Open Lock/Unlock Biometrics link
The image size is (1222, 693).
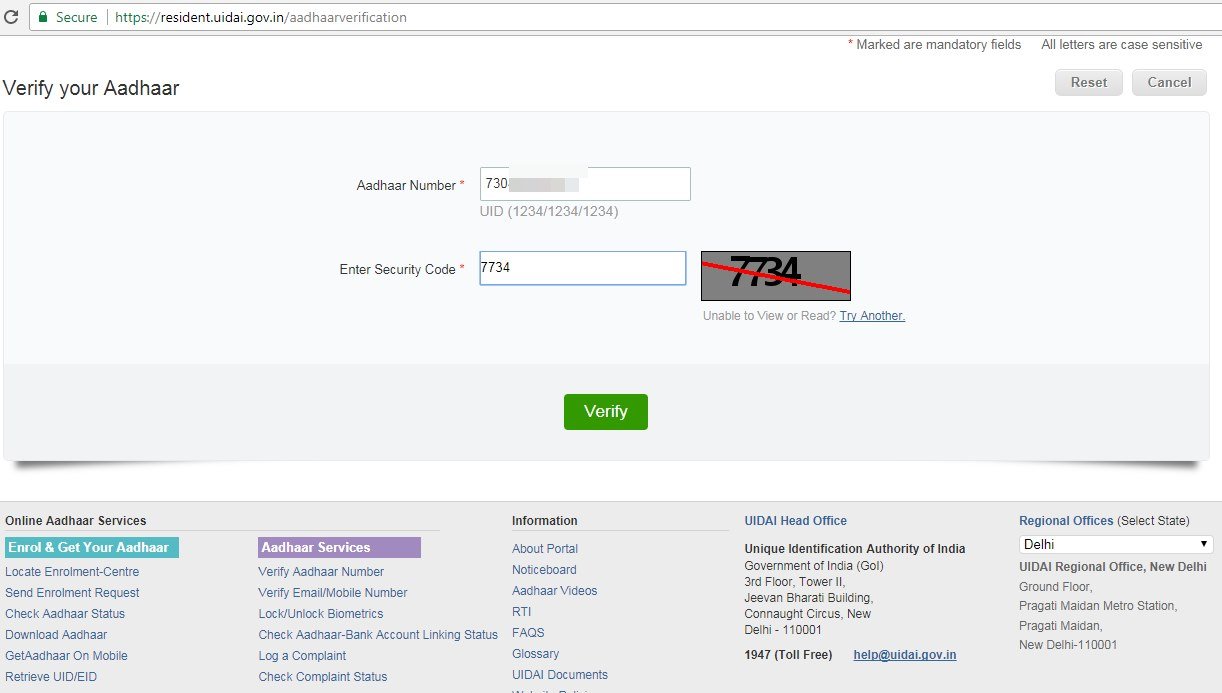[x=320, y=614]
